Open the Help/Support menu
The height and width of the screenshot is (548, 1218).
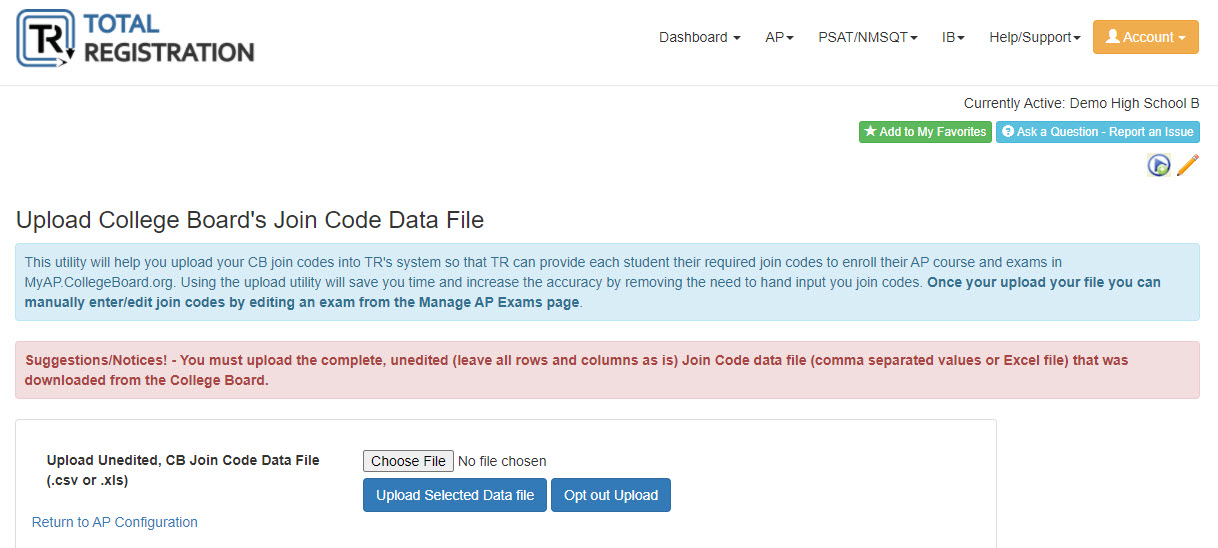1035,37
